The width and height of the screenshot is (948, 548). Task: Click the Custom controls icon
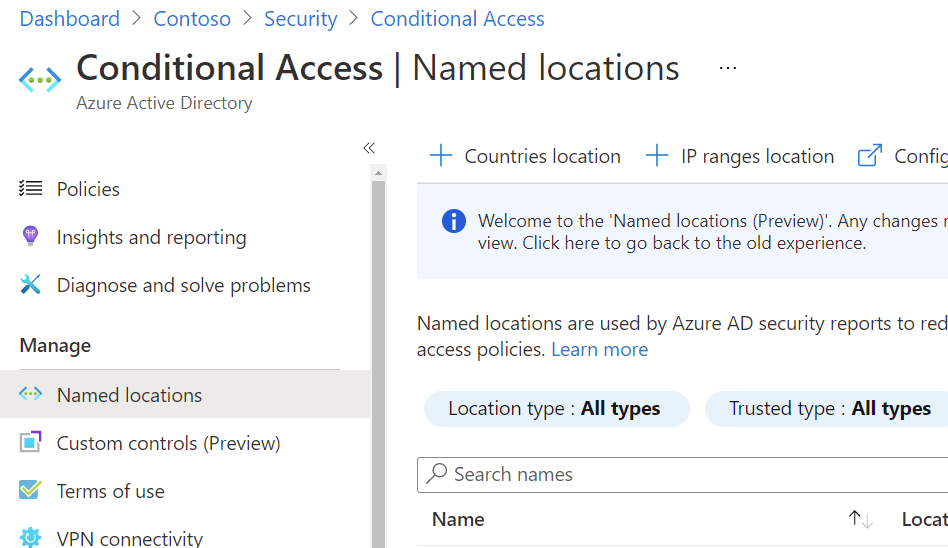pyautogui.click(x=30, y=442)
